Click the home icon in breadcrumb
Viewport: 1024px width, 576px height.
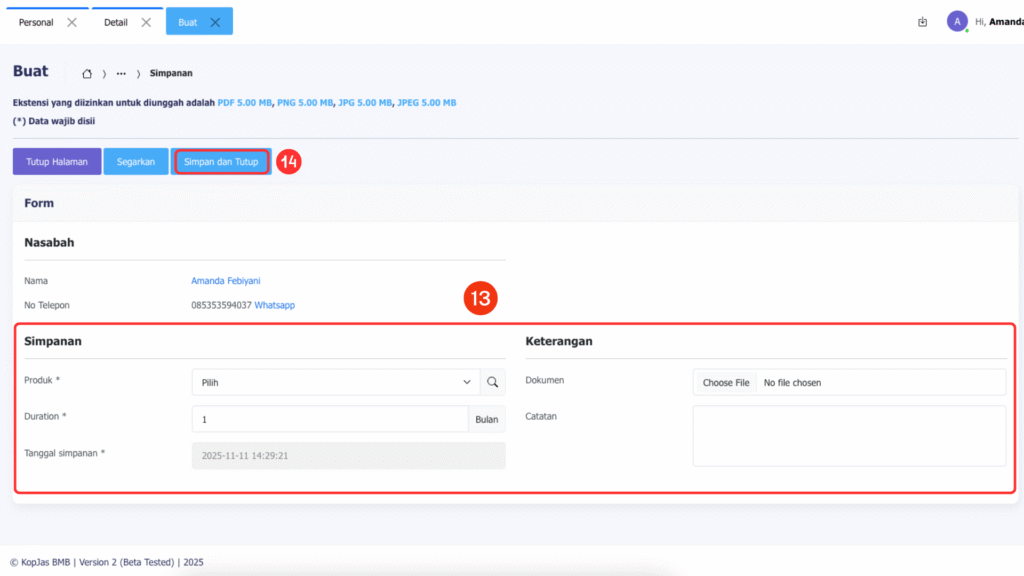click(87, 73)
